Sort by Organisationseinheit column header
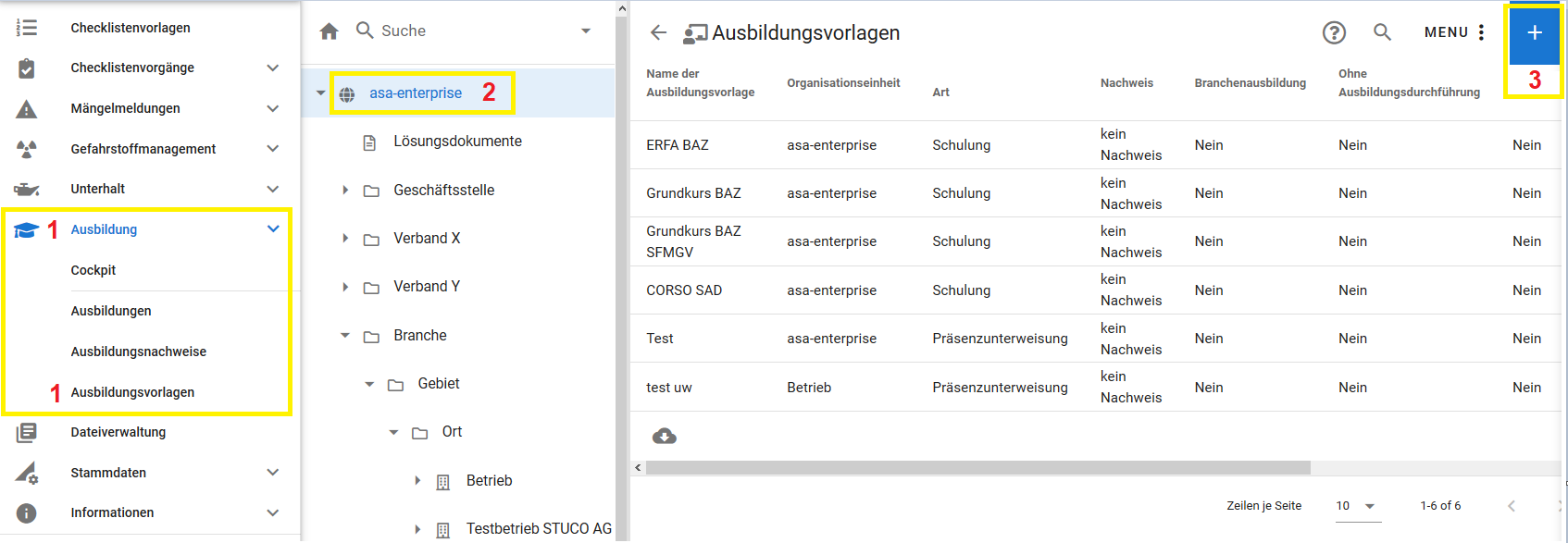Image resolution: width=1568 pixels, height=543 pixels. click(x=843, y=83)
